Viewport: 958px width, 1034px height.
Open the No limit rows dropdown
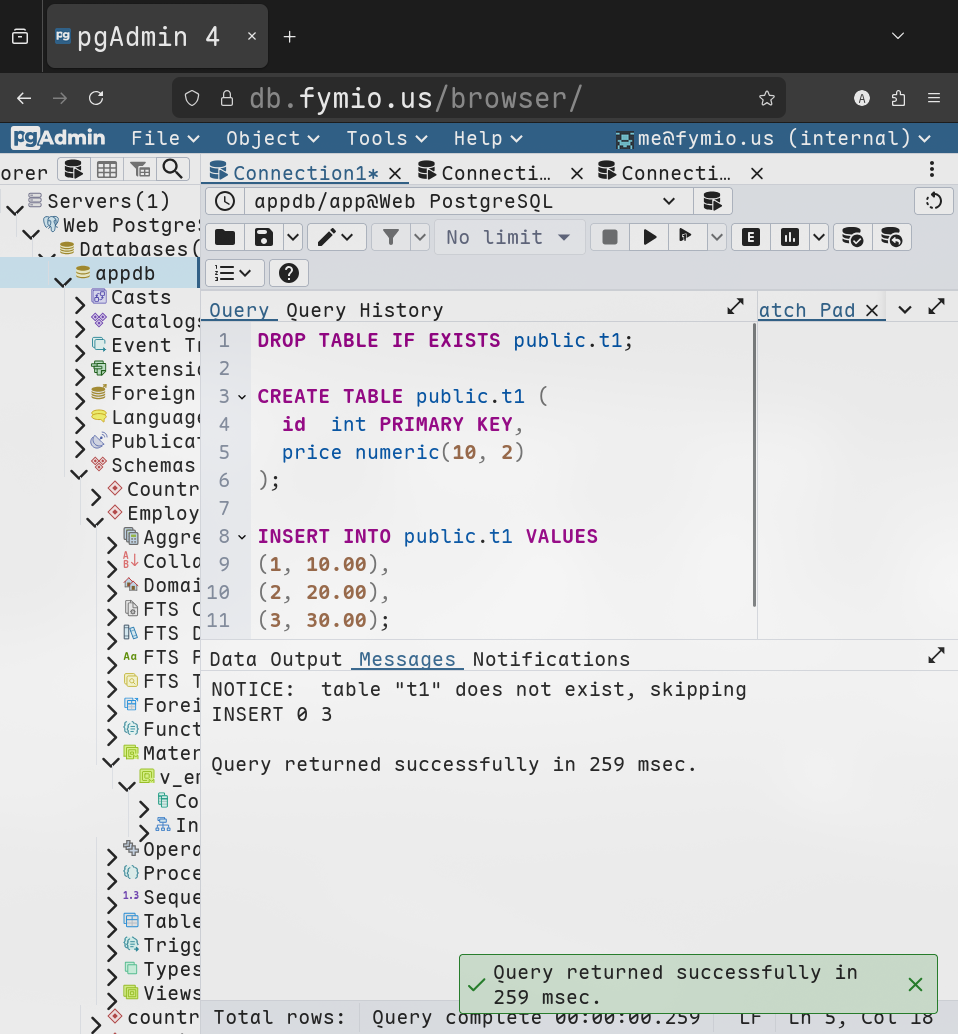[508, 237]
